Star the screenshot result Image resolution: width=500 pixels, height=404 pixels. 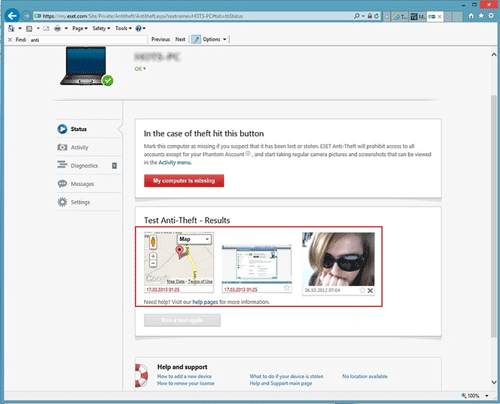point(287,288)
